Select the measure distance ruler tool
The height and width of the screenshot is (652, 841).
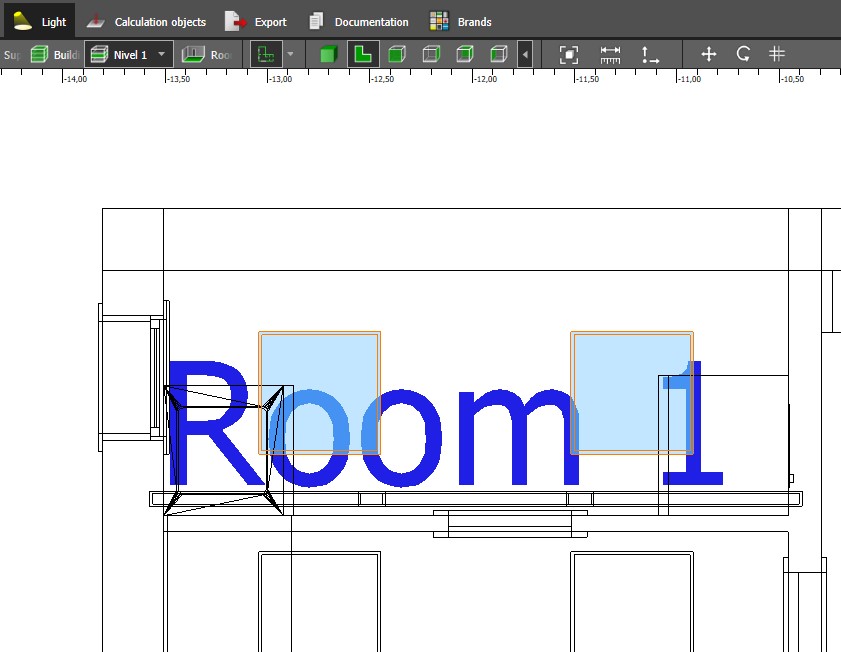click(x=610, y=55)
